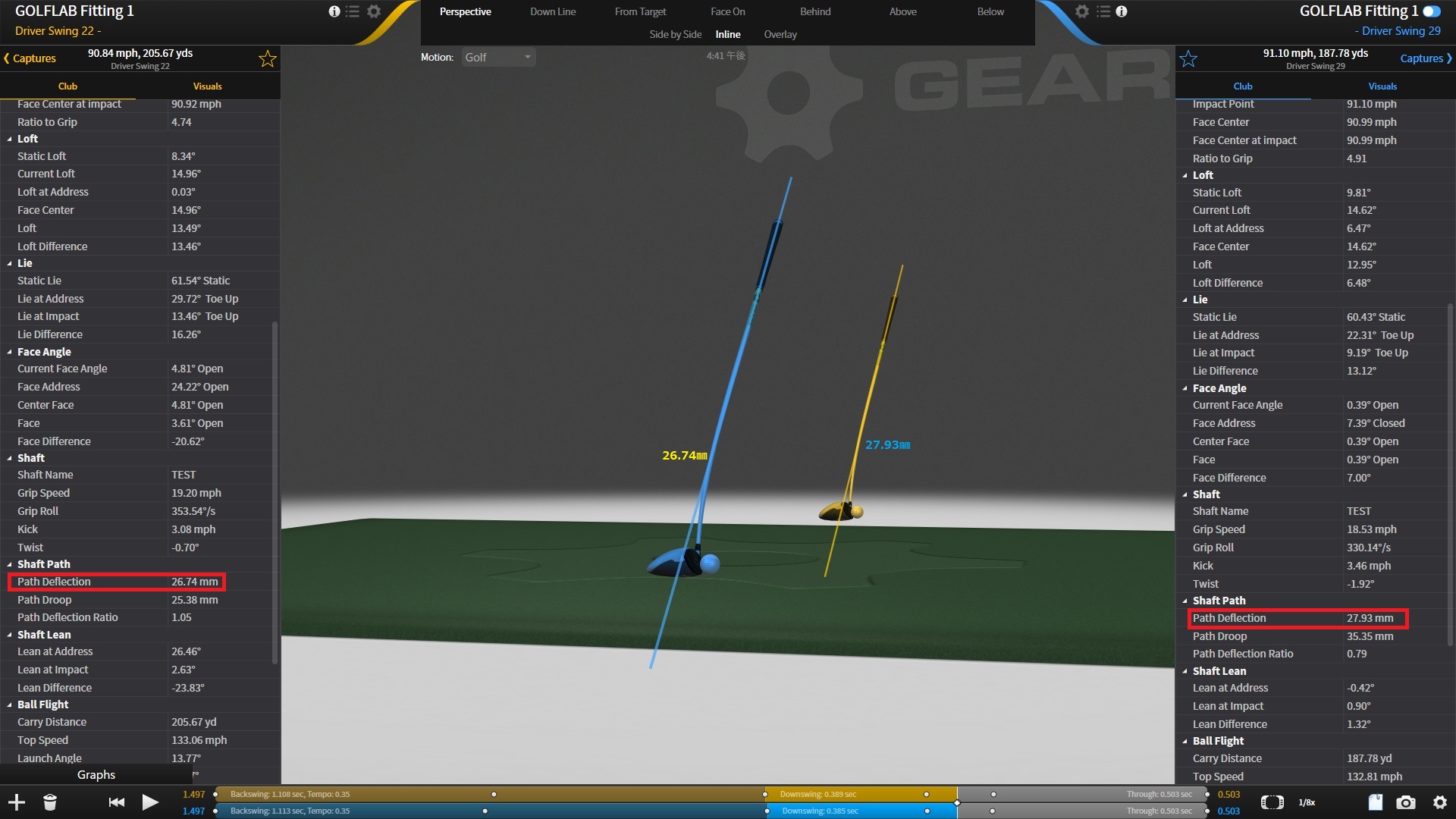Open left panel info icon
1456x819 pixels.
[x=334, y=11]
